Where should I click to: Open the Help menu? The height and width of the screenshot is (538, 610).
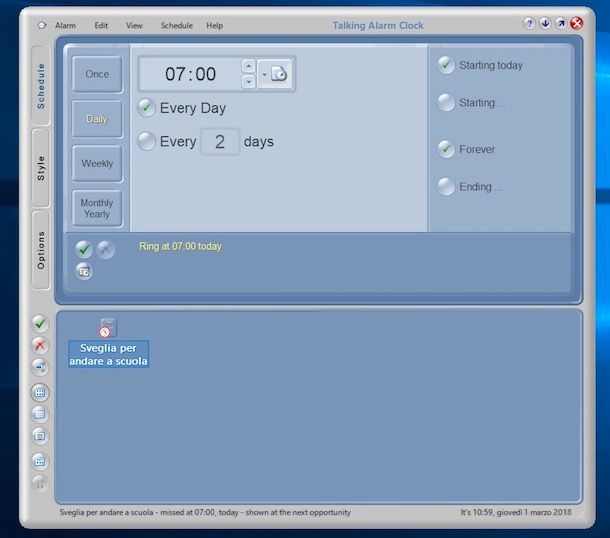(214, 26)
